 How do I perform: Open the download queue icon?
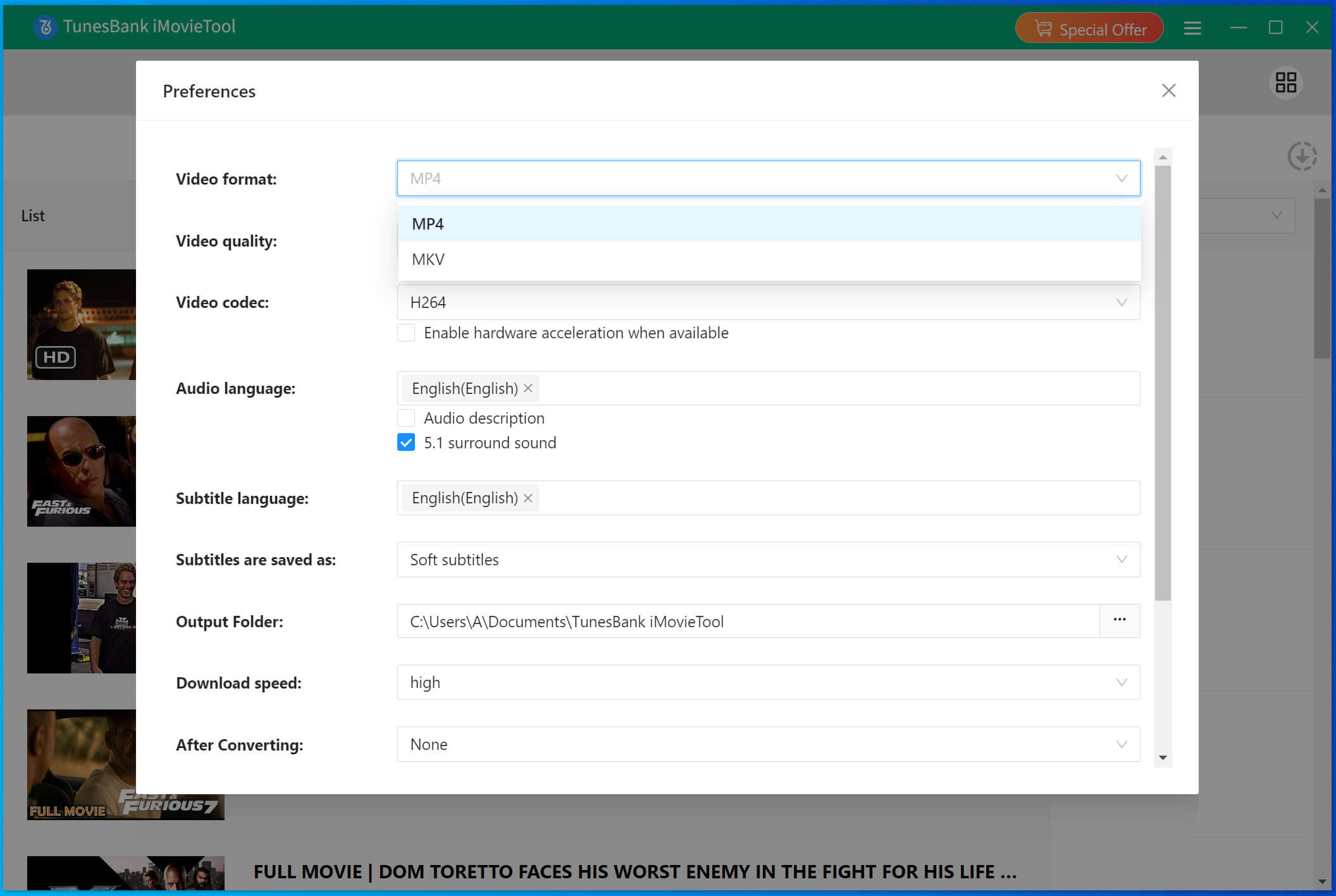click(x=1302, y=156)
